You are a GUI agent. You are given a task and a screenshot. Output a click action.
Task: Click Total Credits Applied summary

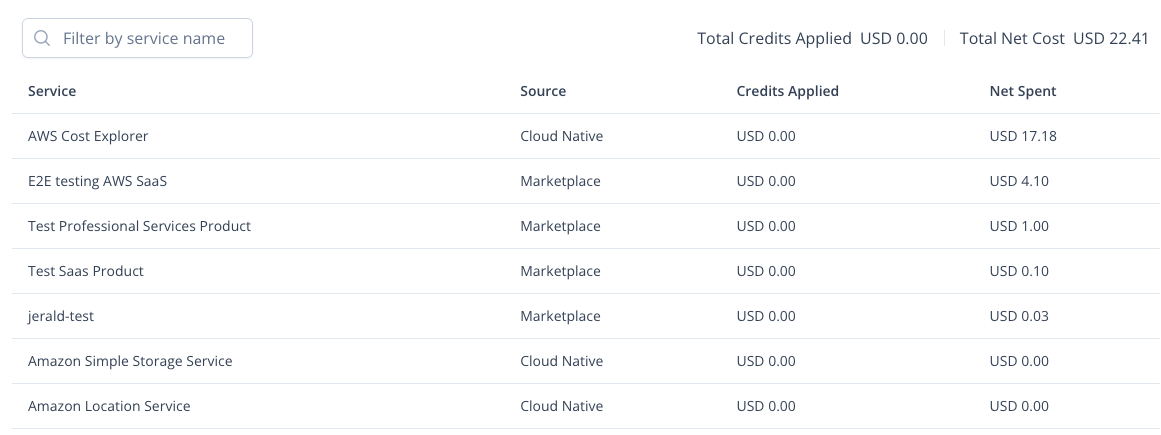[x=812, y=39]
